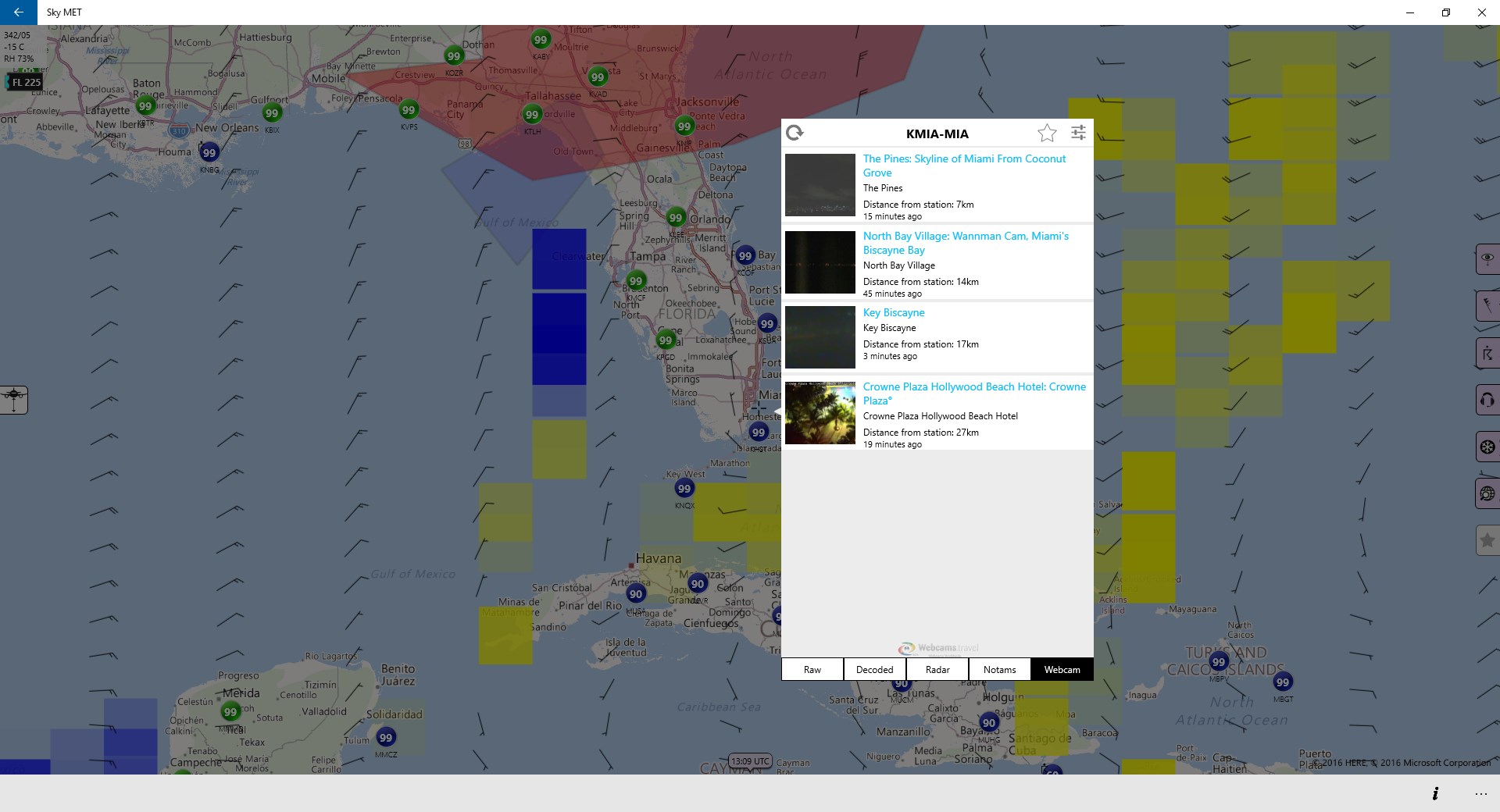Select the KLEE station marker near Orlando
This screenshot has height=812, width=1500.
[676, 218]
